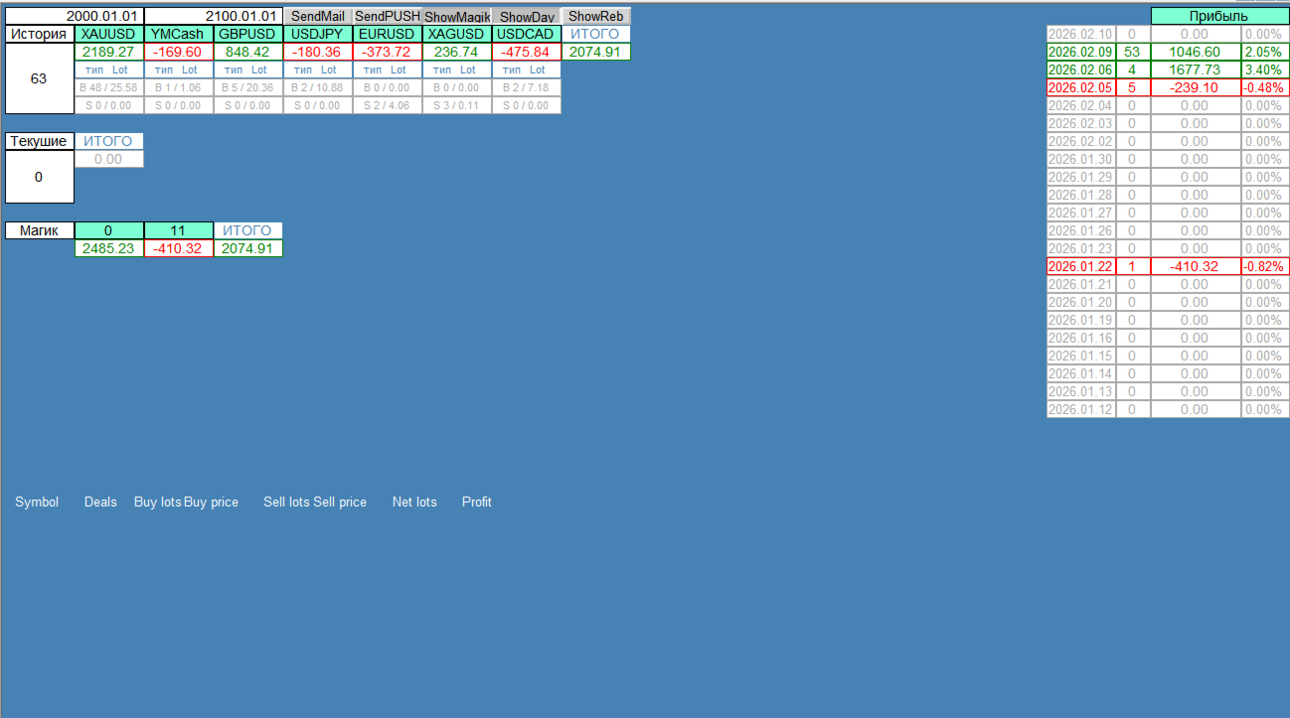
Task: Click history deals count 63
Action: tap(40, 79)
